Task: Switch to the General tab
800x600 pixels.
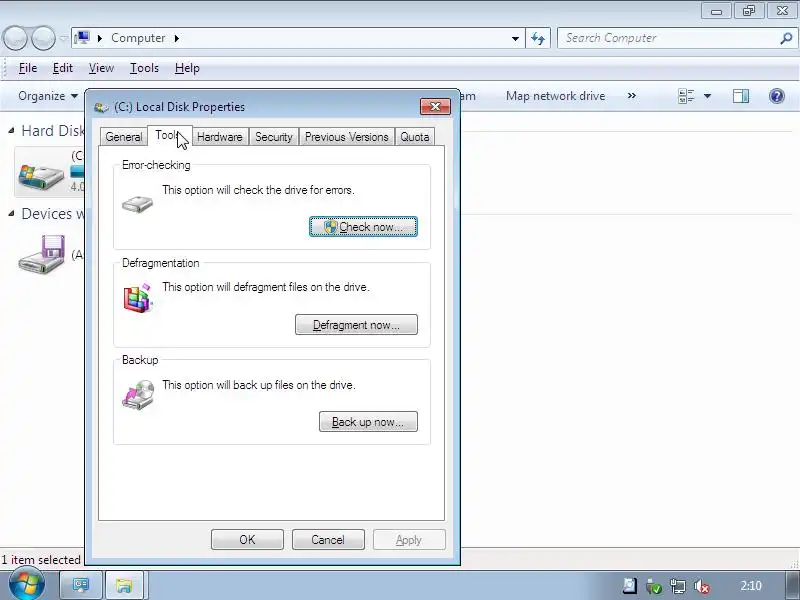Action: point(123,137)
